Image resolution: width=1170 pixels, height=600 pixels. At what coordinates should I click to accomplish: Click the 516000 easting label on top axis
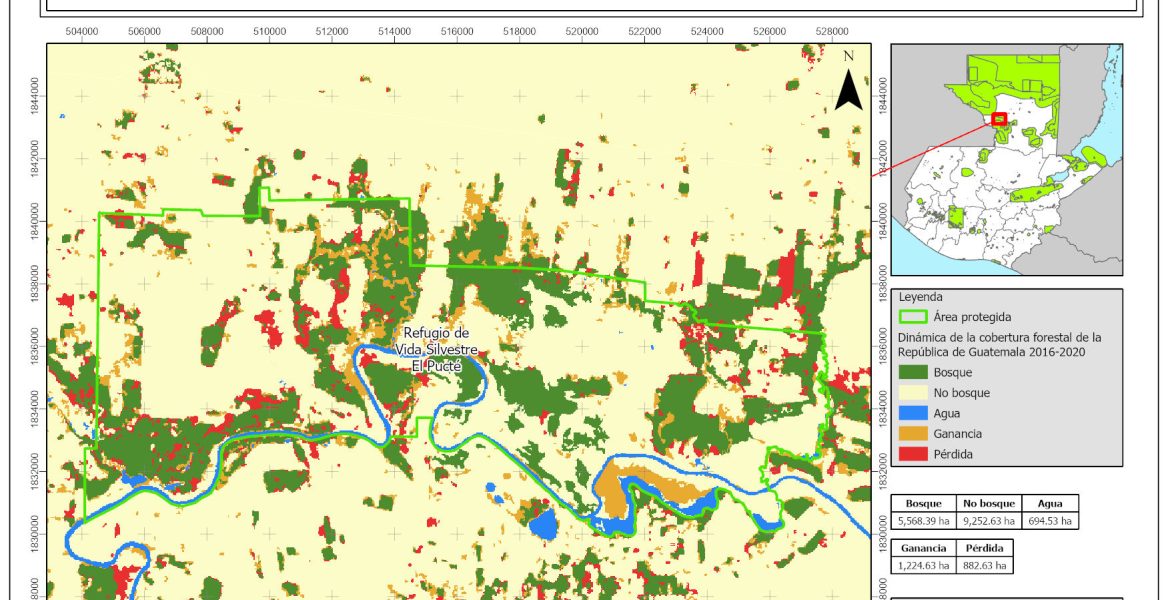[x=457, y=32]
